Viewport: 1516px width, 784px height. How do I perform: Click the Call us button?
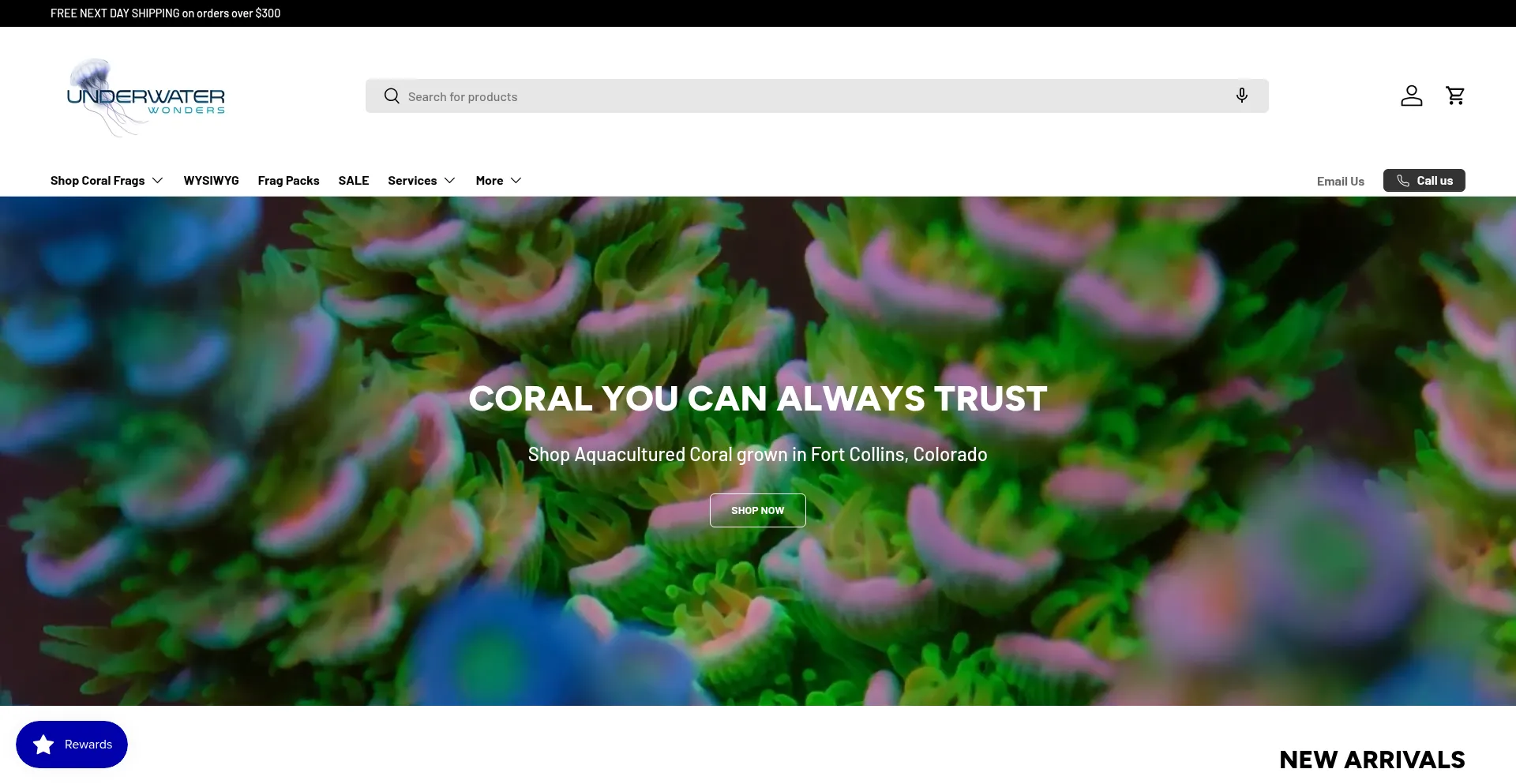[1424, 181]
